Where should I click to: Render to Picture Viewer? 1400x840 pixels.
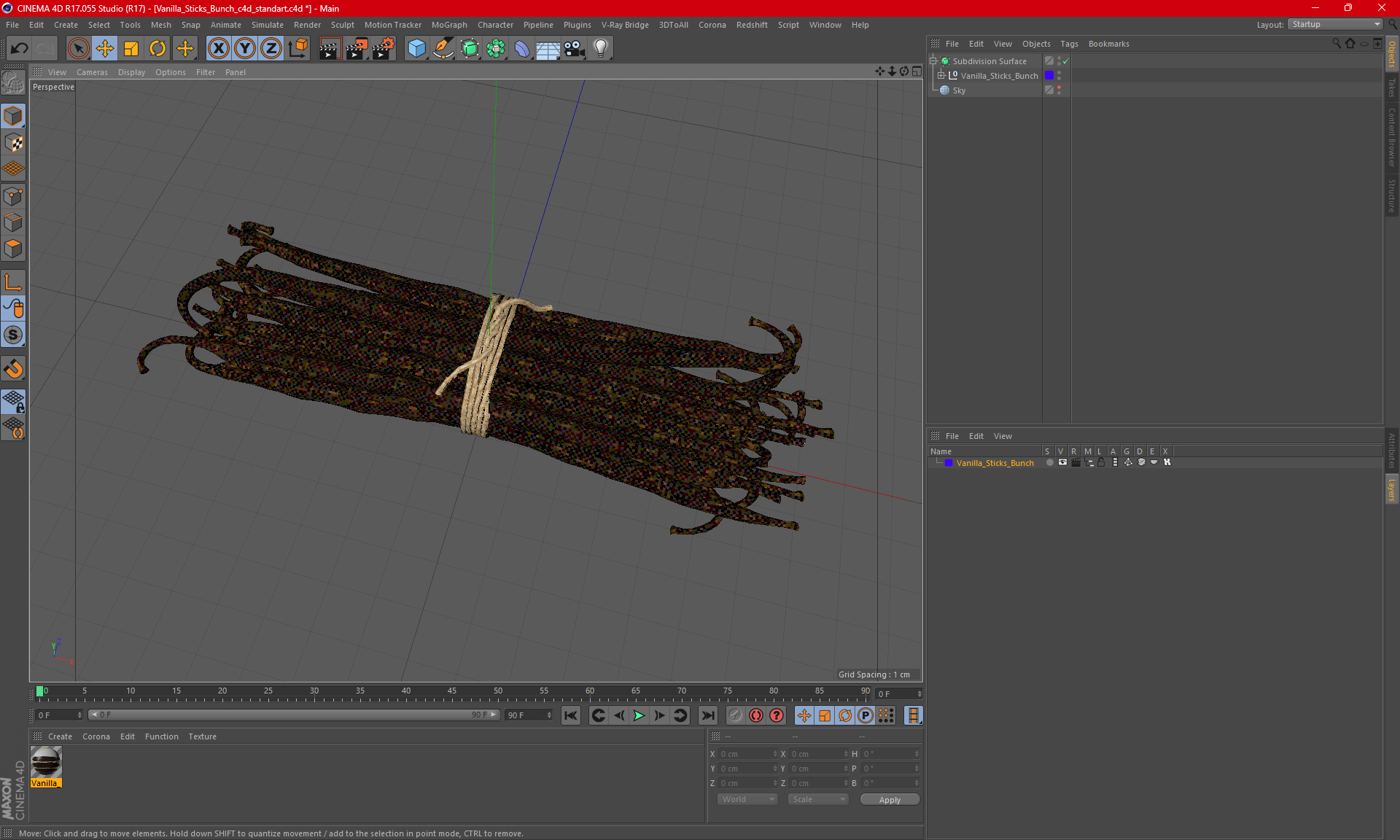(357, 49)
